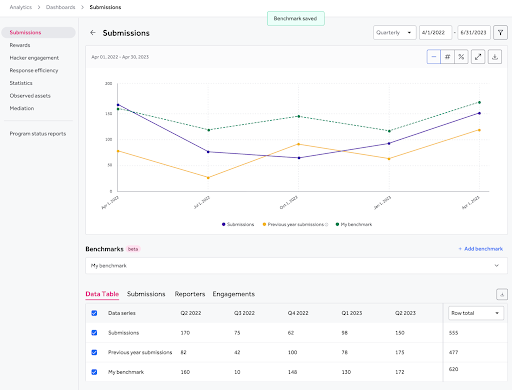The image size is (512, 390).
Task: Switch to the Reporters tab
Action: [x=190, y=294]
